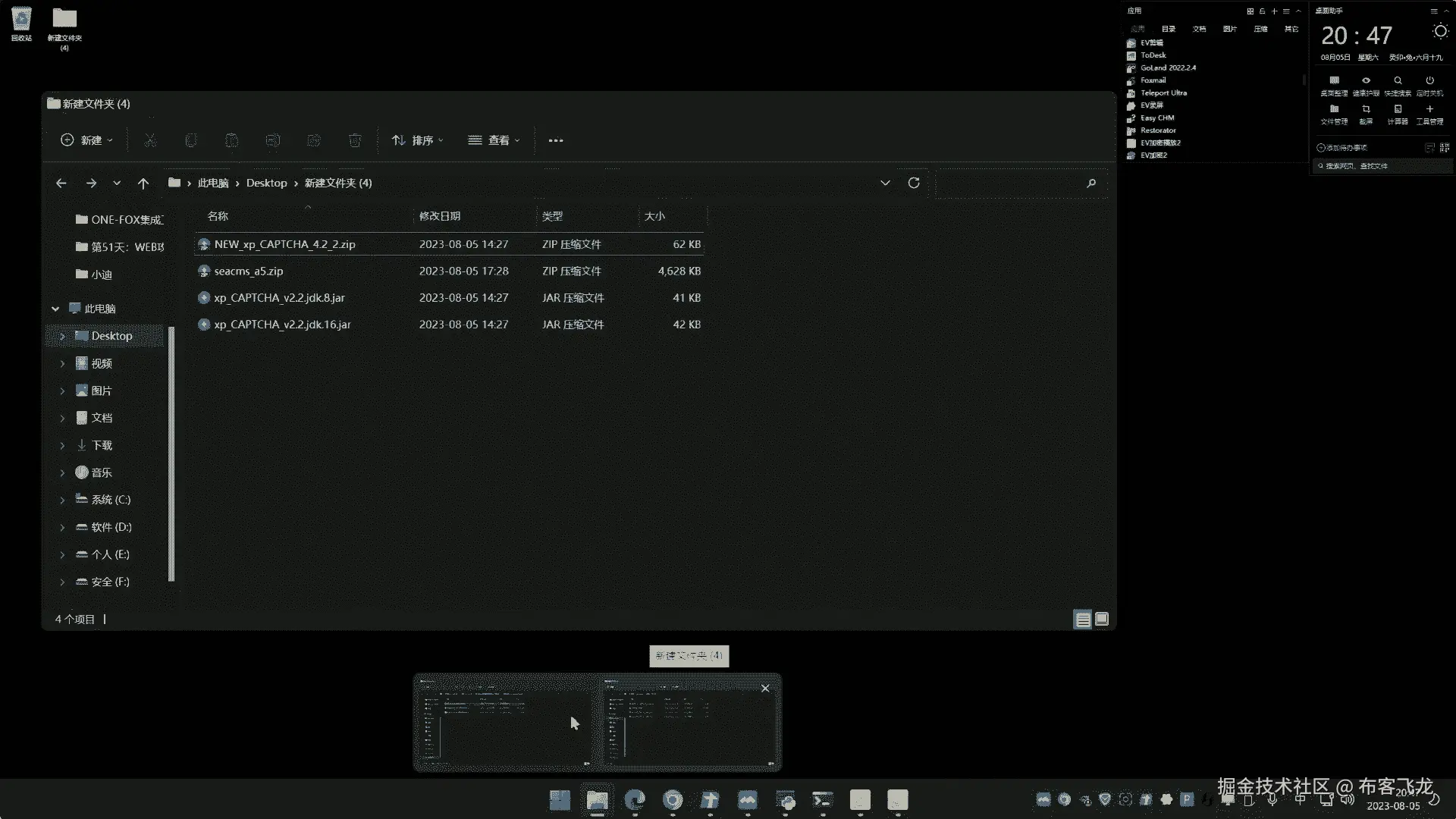The height and width of the screenshot is (819, 1456).
Task: Switch to details view layout toggle
Action: point(1083,620)
